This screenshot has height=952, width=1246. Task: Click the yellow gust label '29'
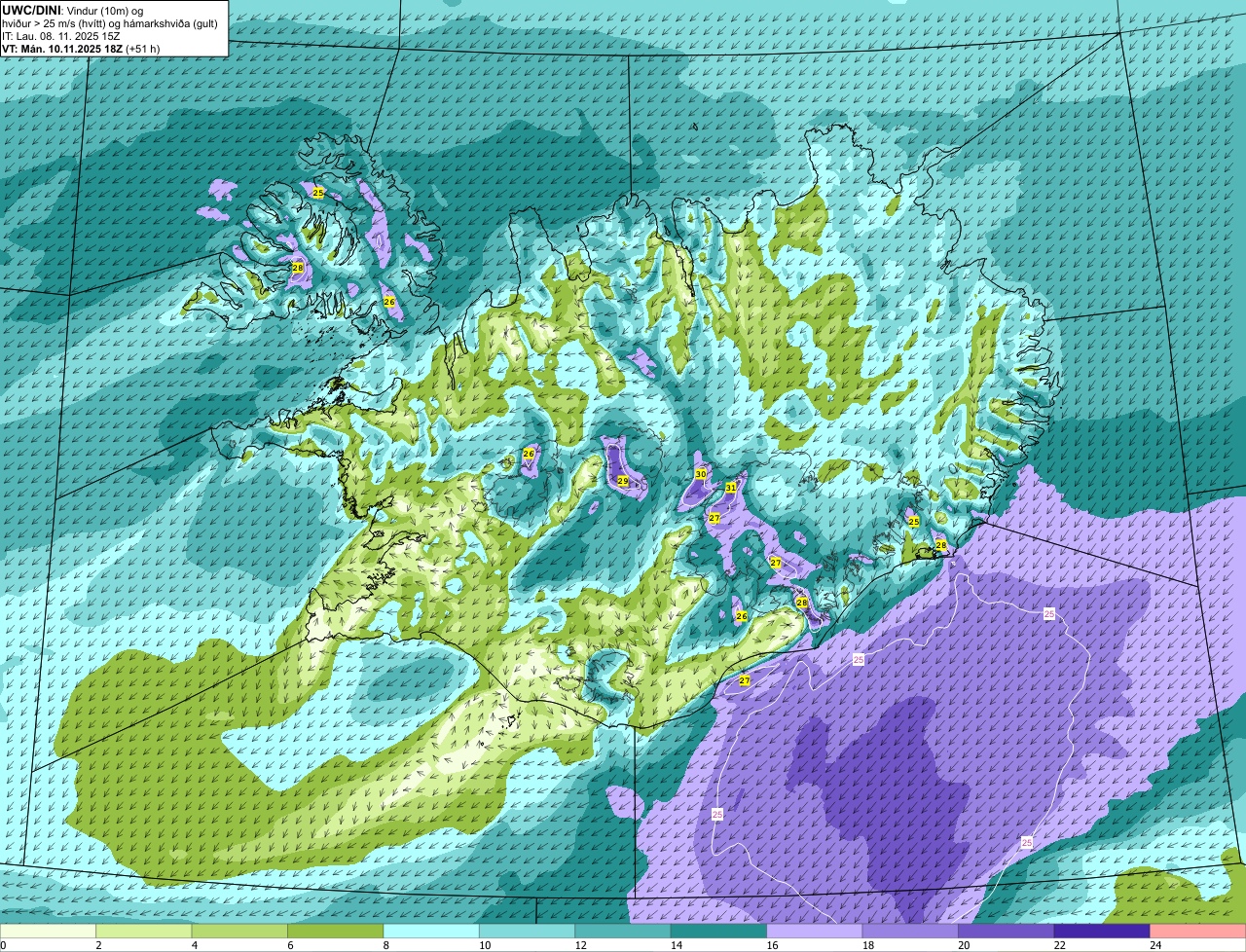[623, 481]
